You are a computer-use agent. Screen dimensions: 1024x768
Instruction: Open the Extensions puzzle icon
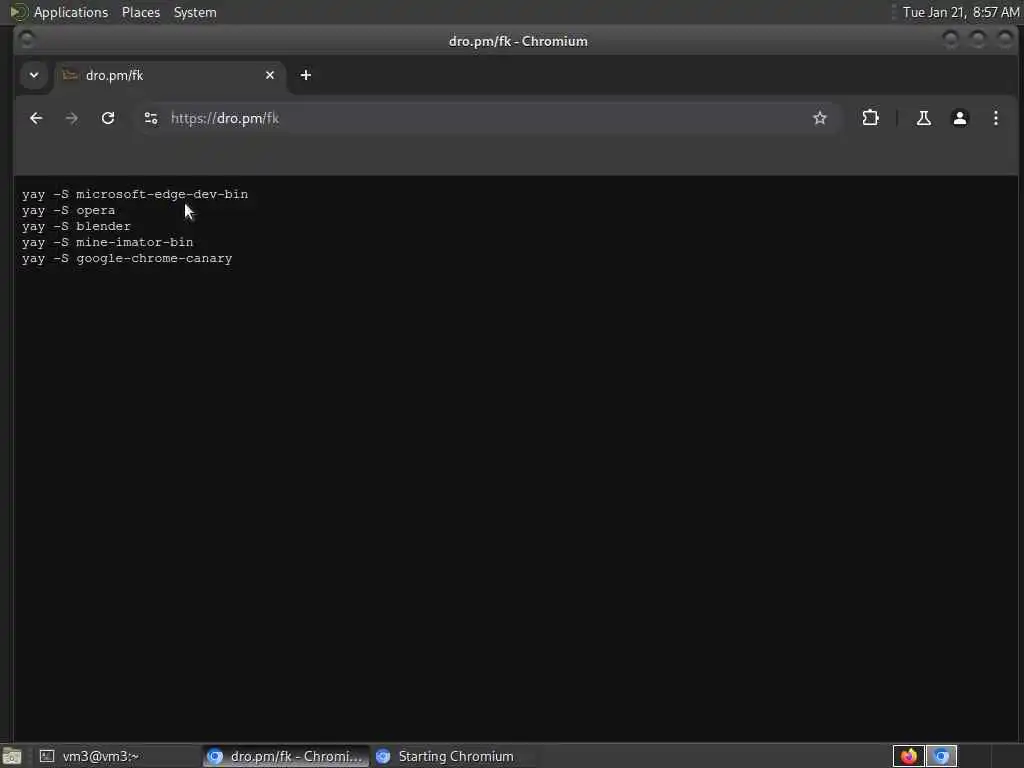coord(871,118)
